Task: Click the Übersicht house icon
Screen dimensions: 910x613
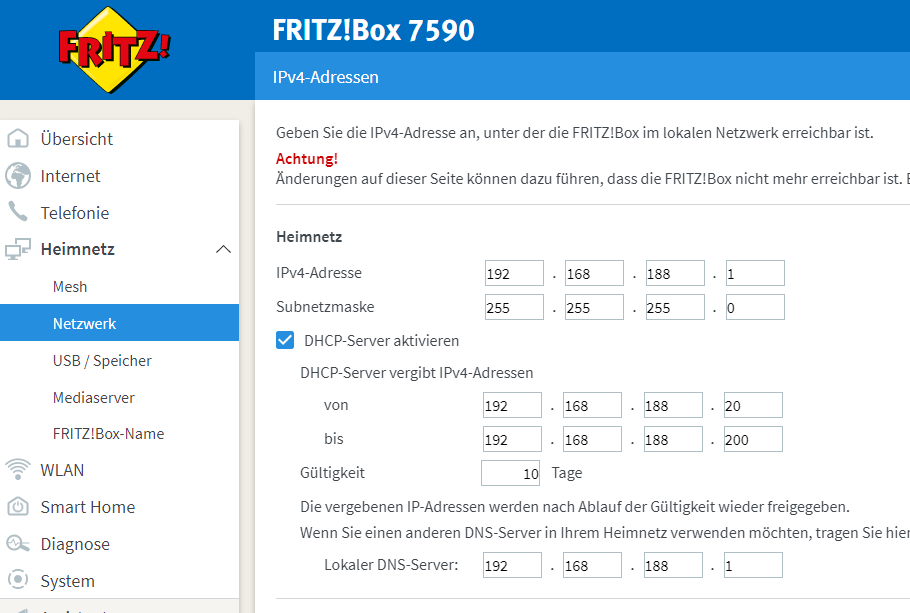Action: click(18, 138)
